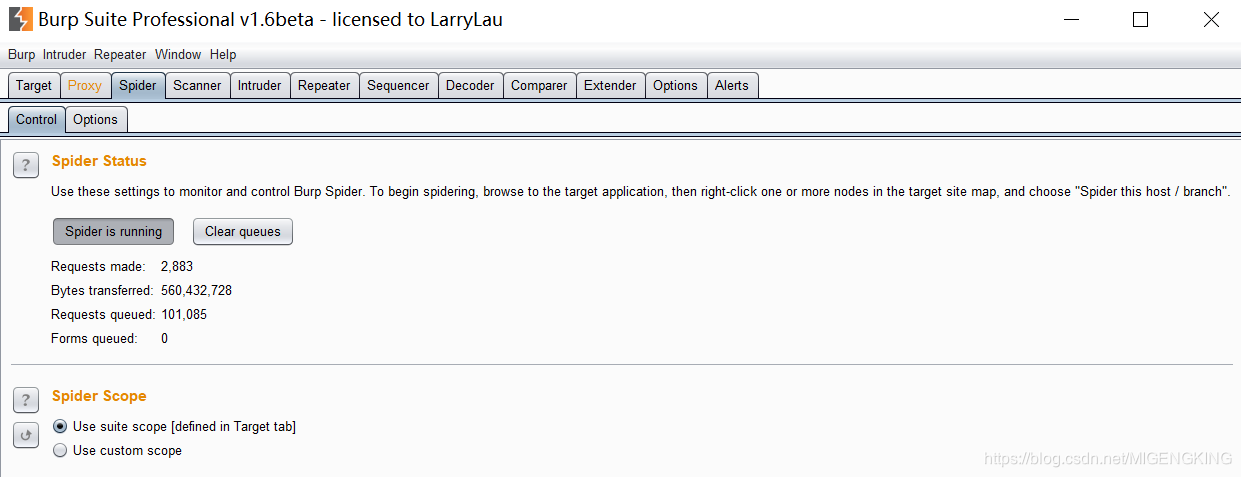The height and width of the screenshot is (477, 1241).
Task: Maximize the Burp Suite window
Action: (1140, 19)
